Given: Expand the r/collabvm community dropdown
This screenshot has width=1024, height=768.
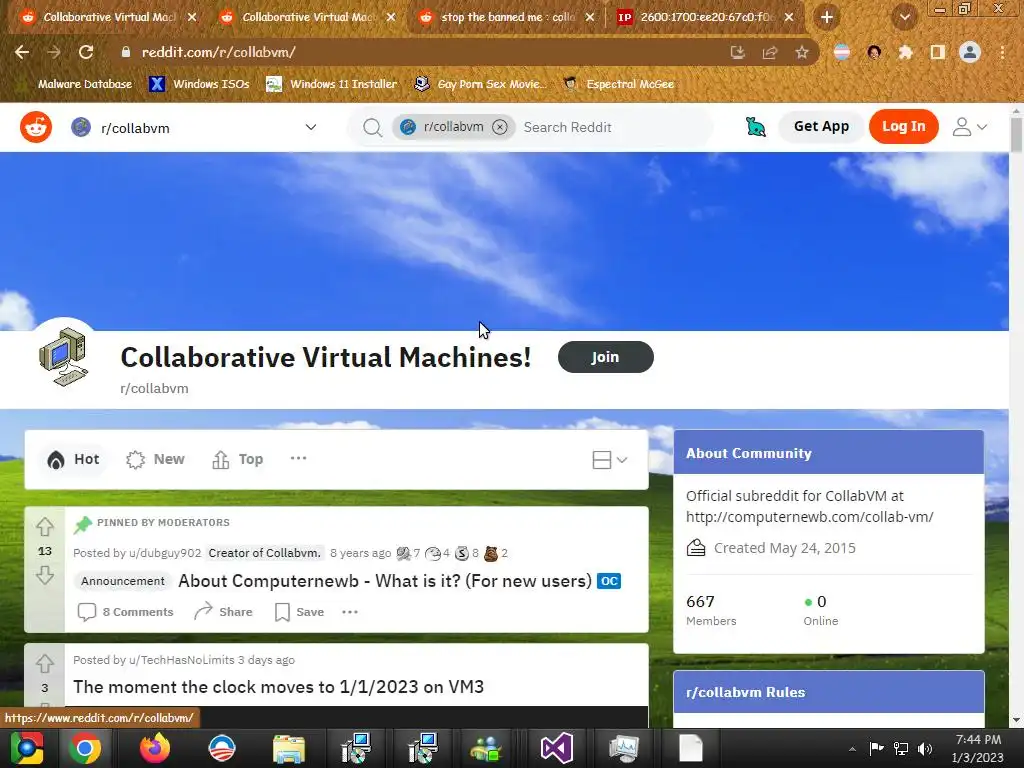Looking at the screenshot, I should 311,127.
